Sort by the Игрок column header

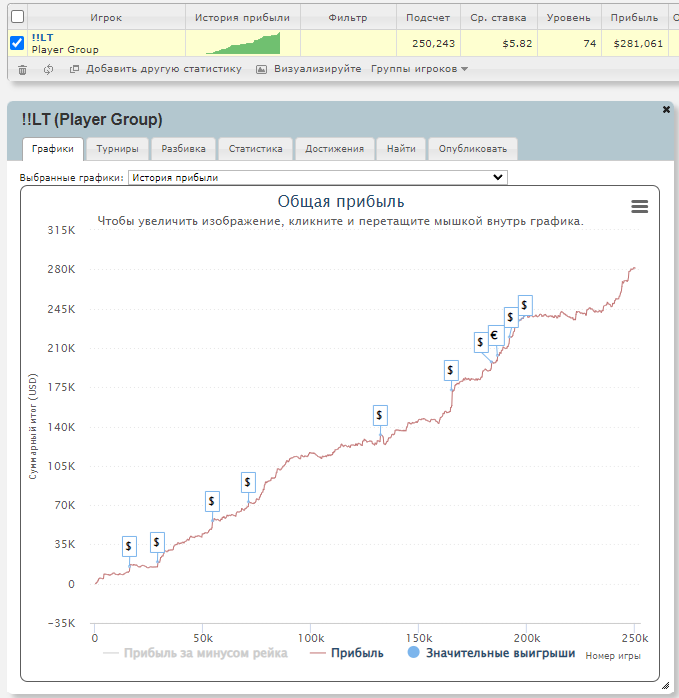pyautogui.click(x=106, y=18)
